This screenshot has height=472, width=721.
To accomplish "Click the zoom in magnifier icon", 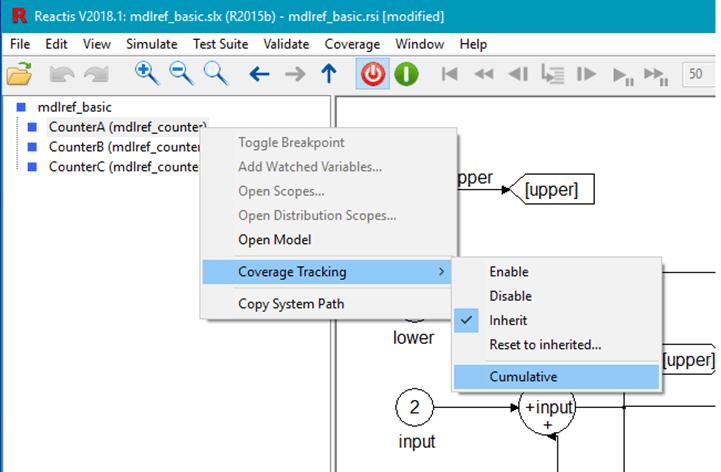I will [x=147, y=74].
